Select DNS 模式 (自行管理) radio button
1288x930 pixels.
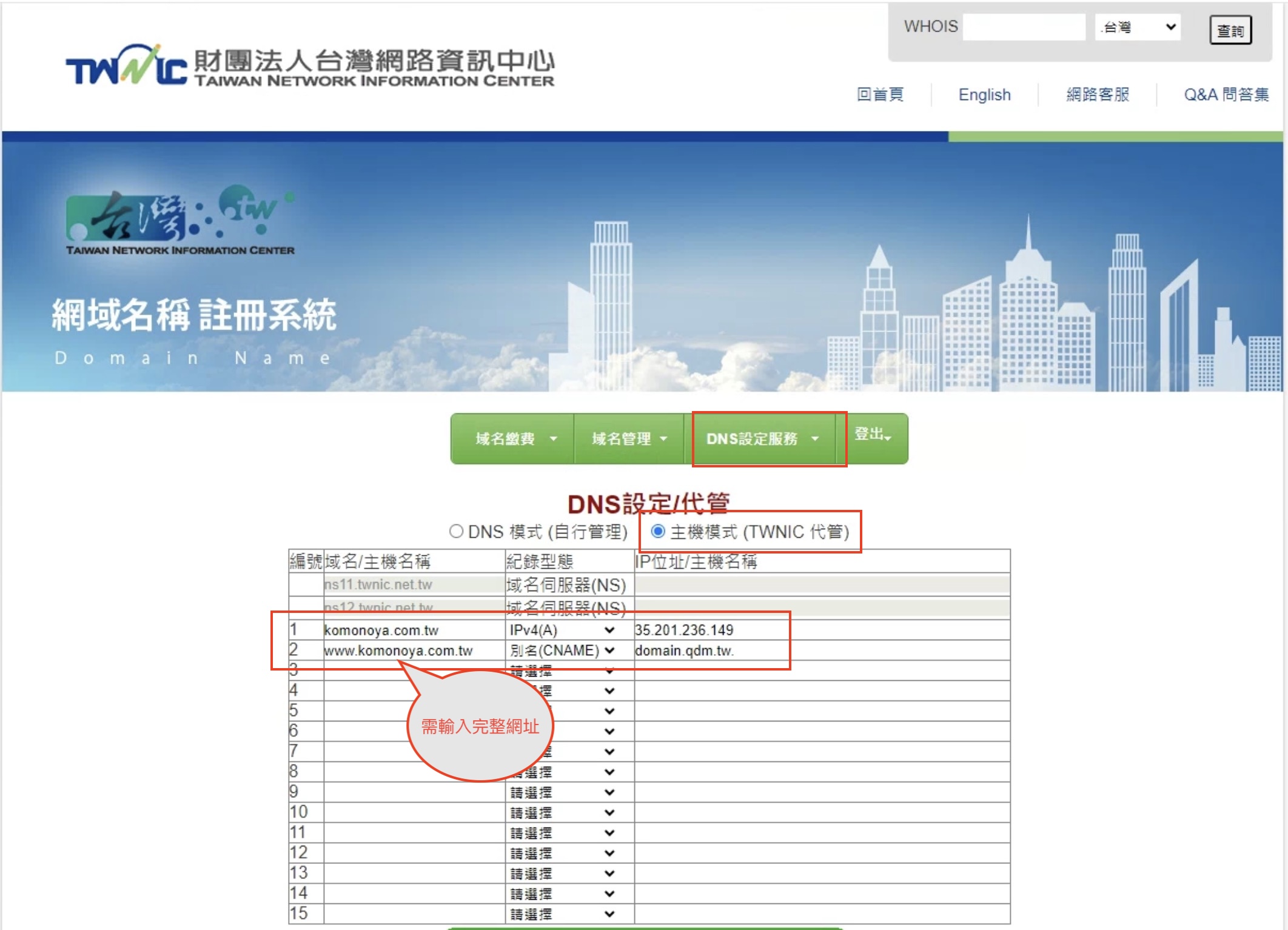coord(456,532)
